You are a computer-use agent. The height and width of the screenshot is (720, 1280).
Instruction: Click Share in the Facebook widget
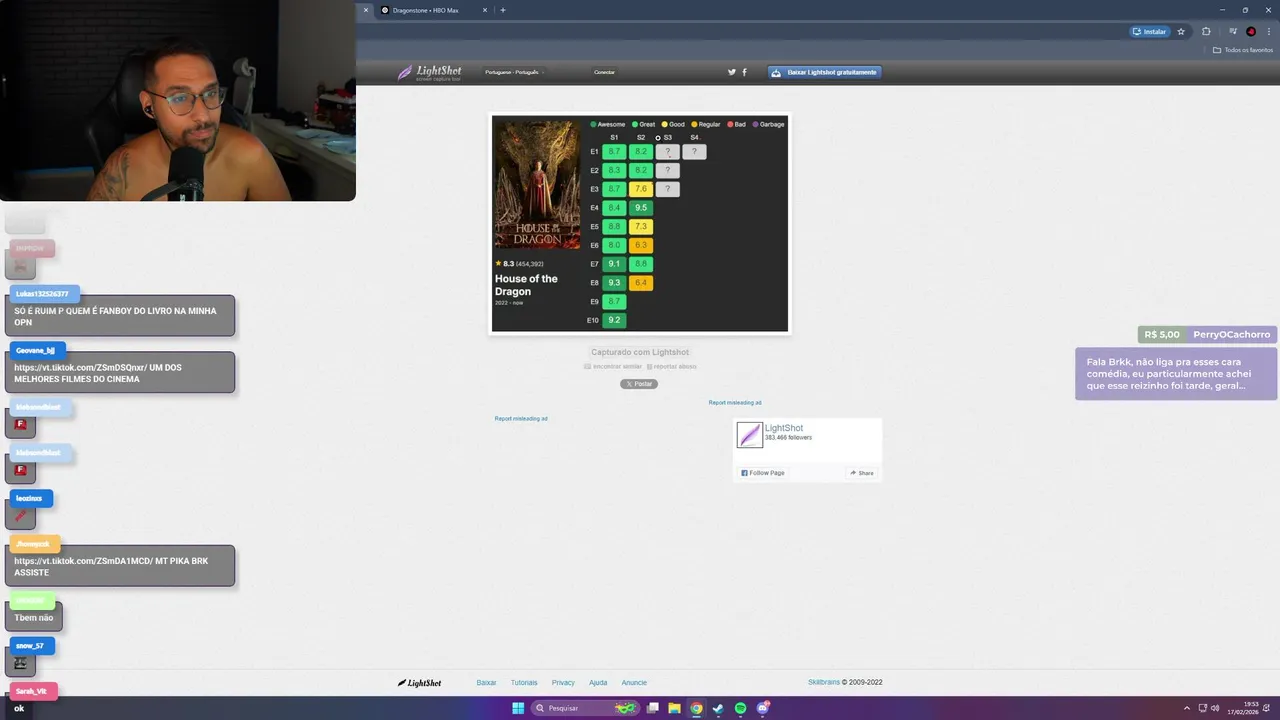coord(861,473)
